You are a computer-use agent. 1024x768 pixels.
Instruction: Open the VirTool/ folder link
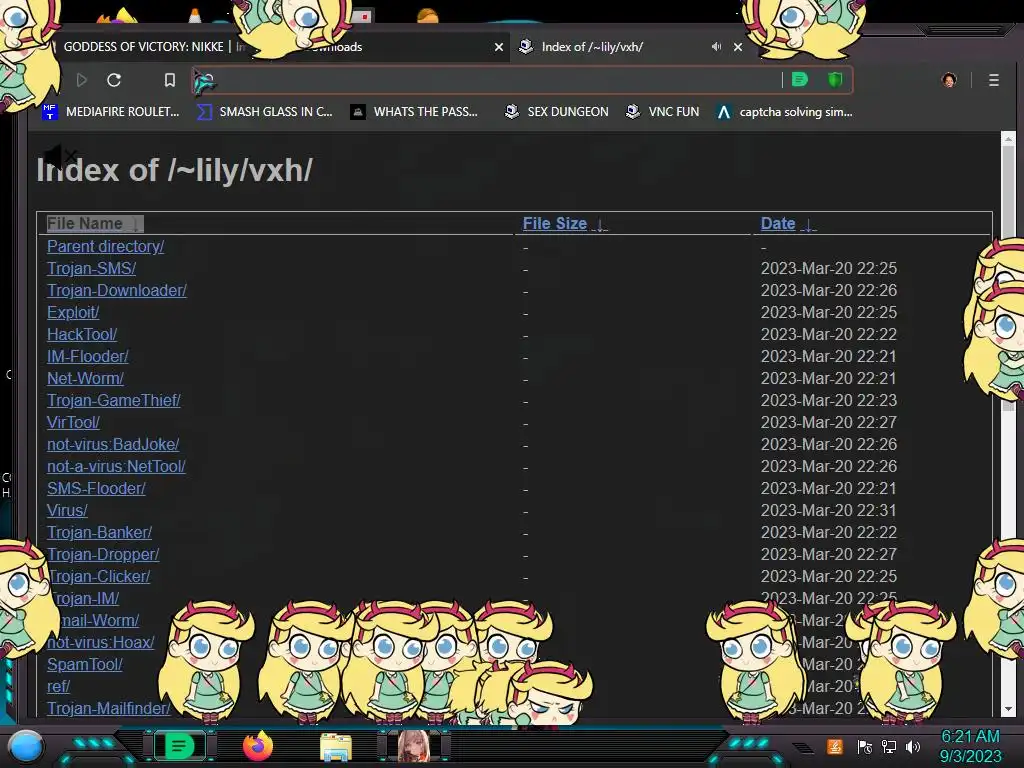point(73,423)
